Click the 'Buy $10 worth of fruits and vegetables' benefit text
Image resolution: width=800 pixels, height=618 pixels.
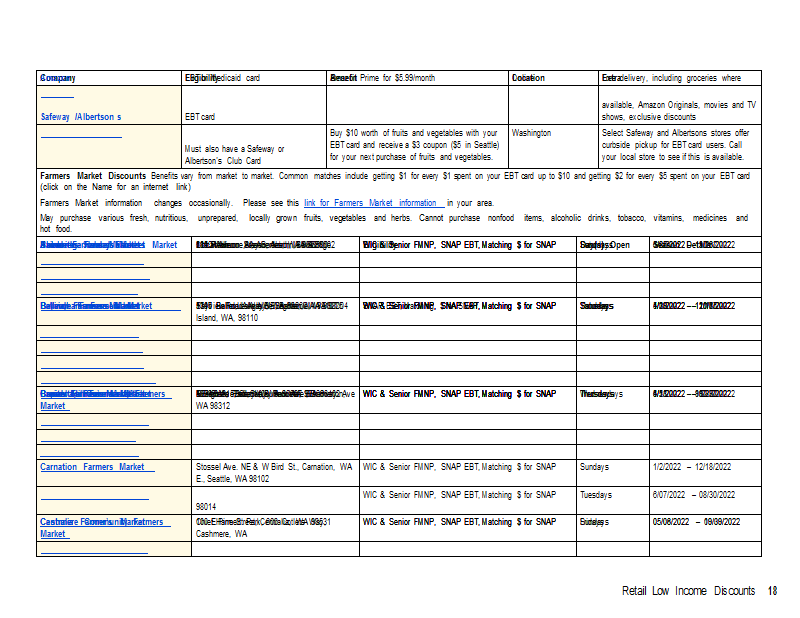click(x=414, y=145)
